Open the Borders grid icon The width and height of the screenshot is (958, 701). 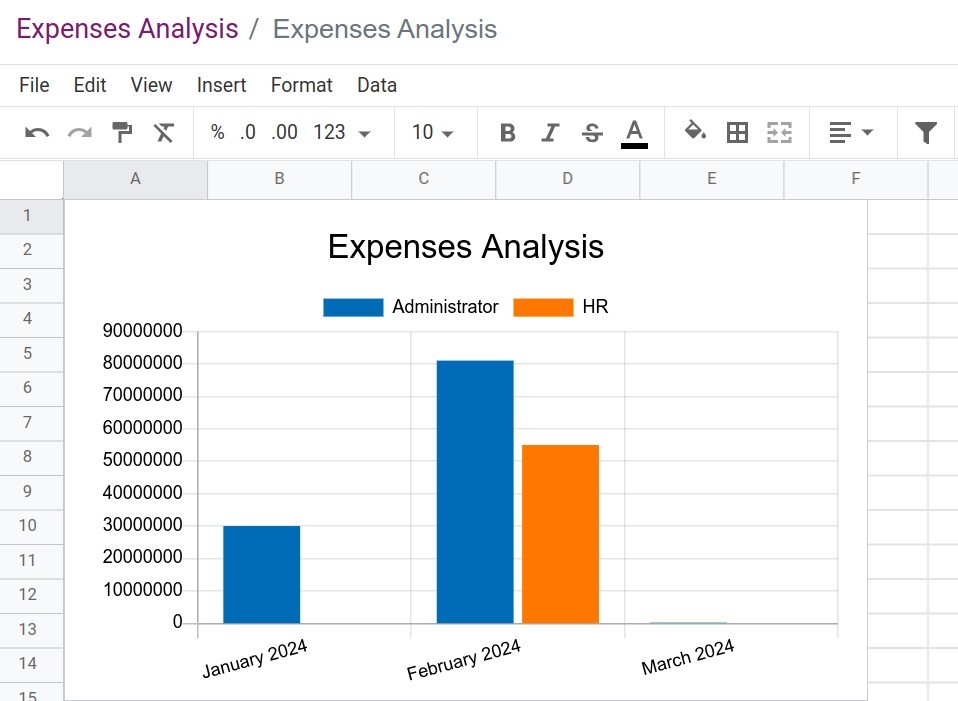737,133
